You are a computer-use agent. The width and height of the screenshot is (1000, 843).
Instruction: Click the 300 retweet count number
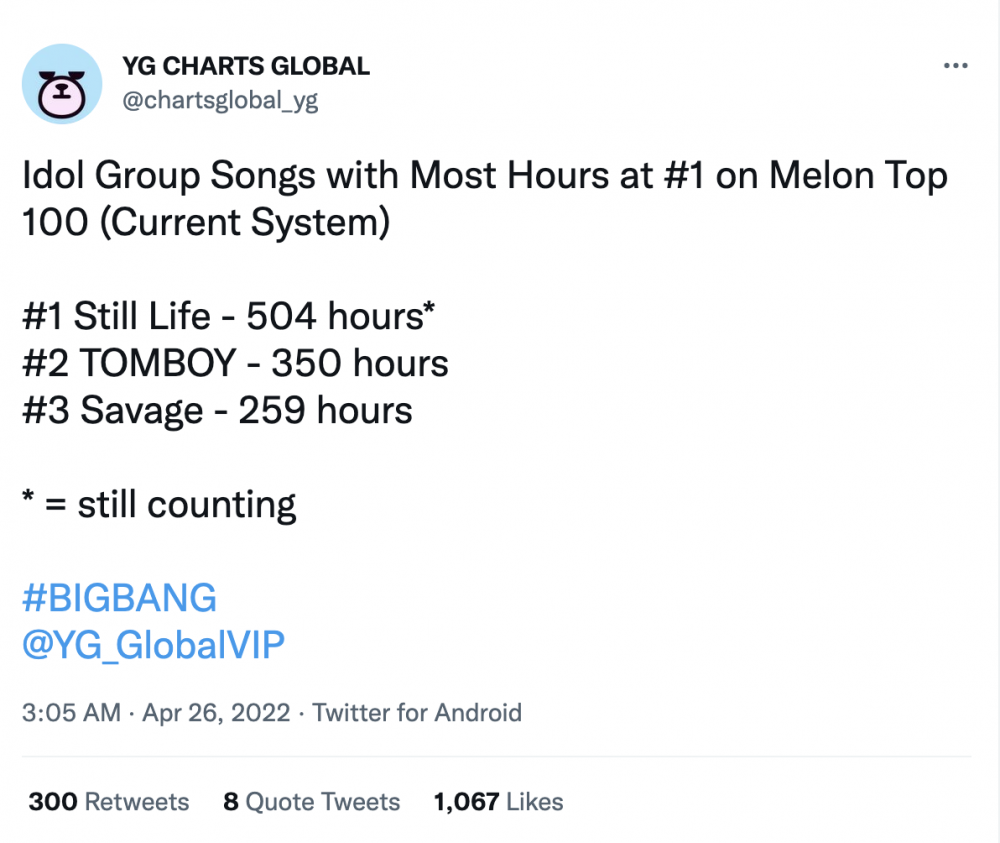(x=53, y=802)
